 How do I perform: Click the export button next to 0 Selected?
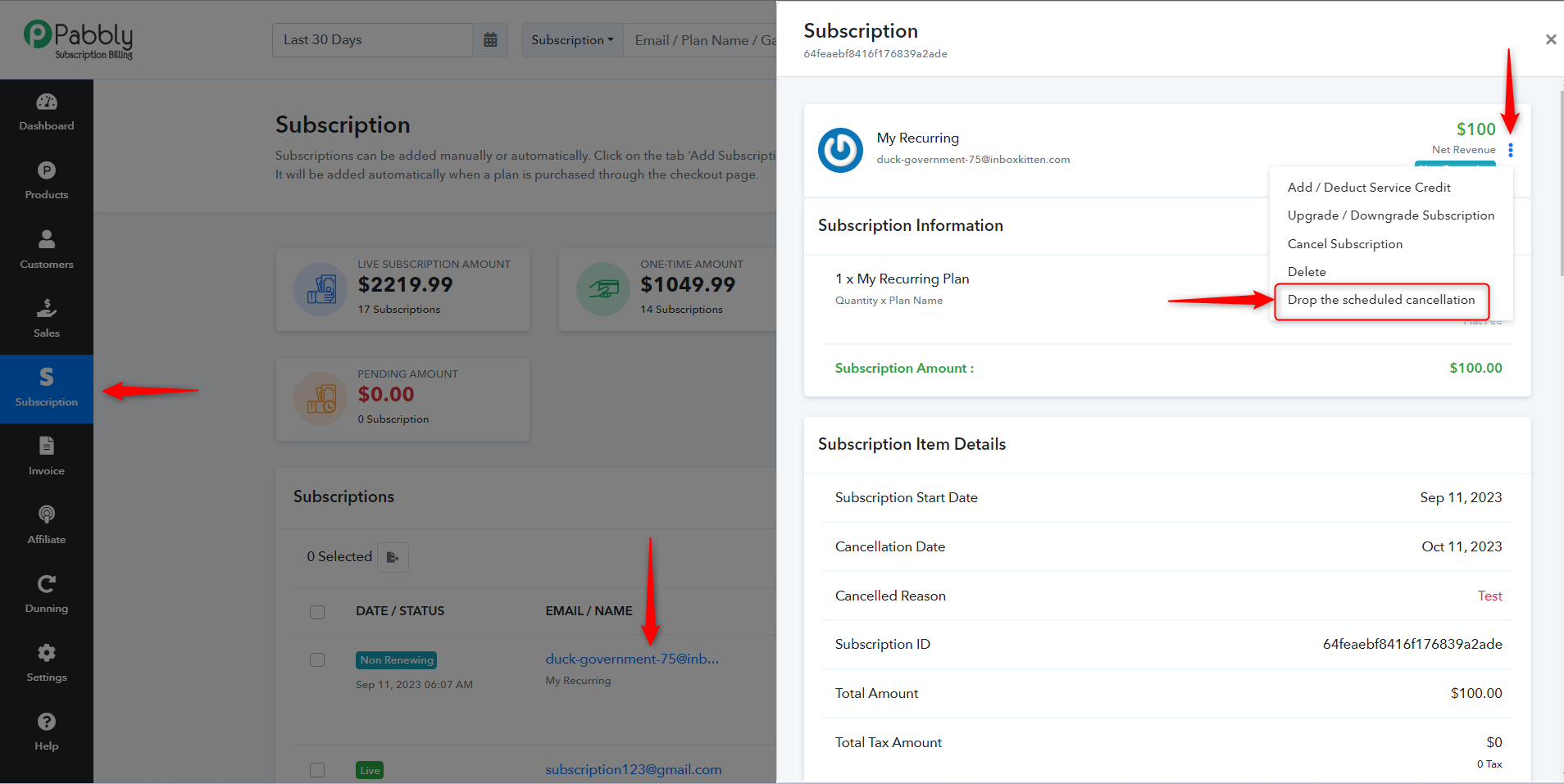coord(393,557)
